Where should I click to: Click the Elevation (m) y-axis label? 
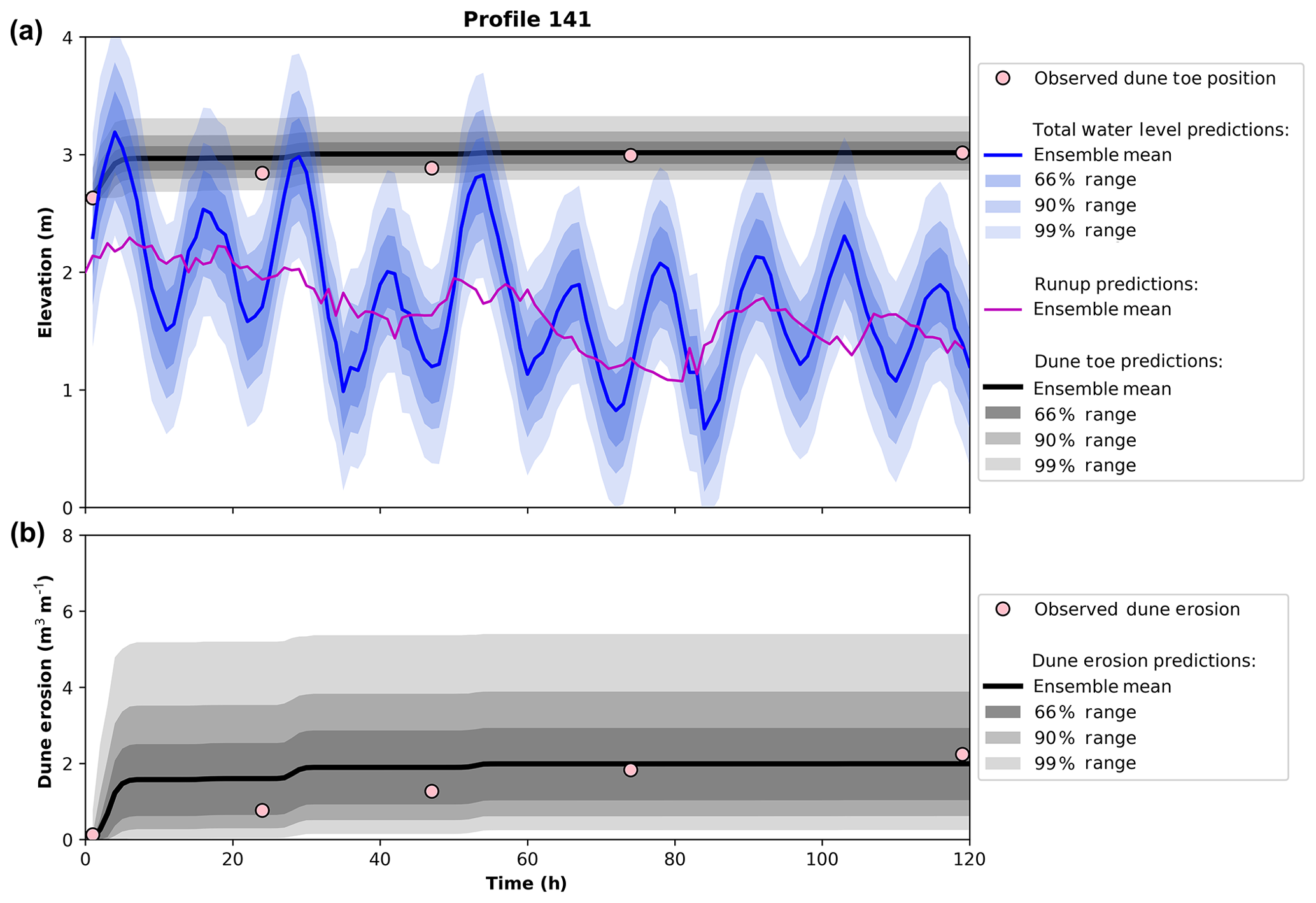(45, 273)
